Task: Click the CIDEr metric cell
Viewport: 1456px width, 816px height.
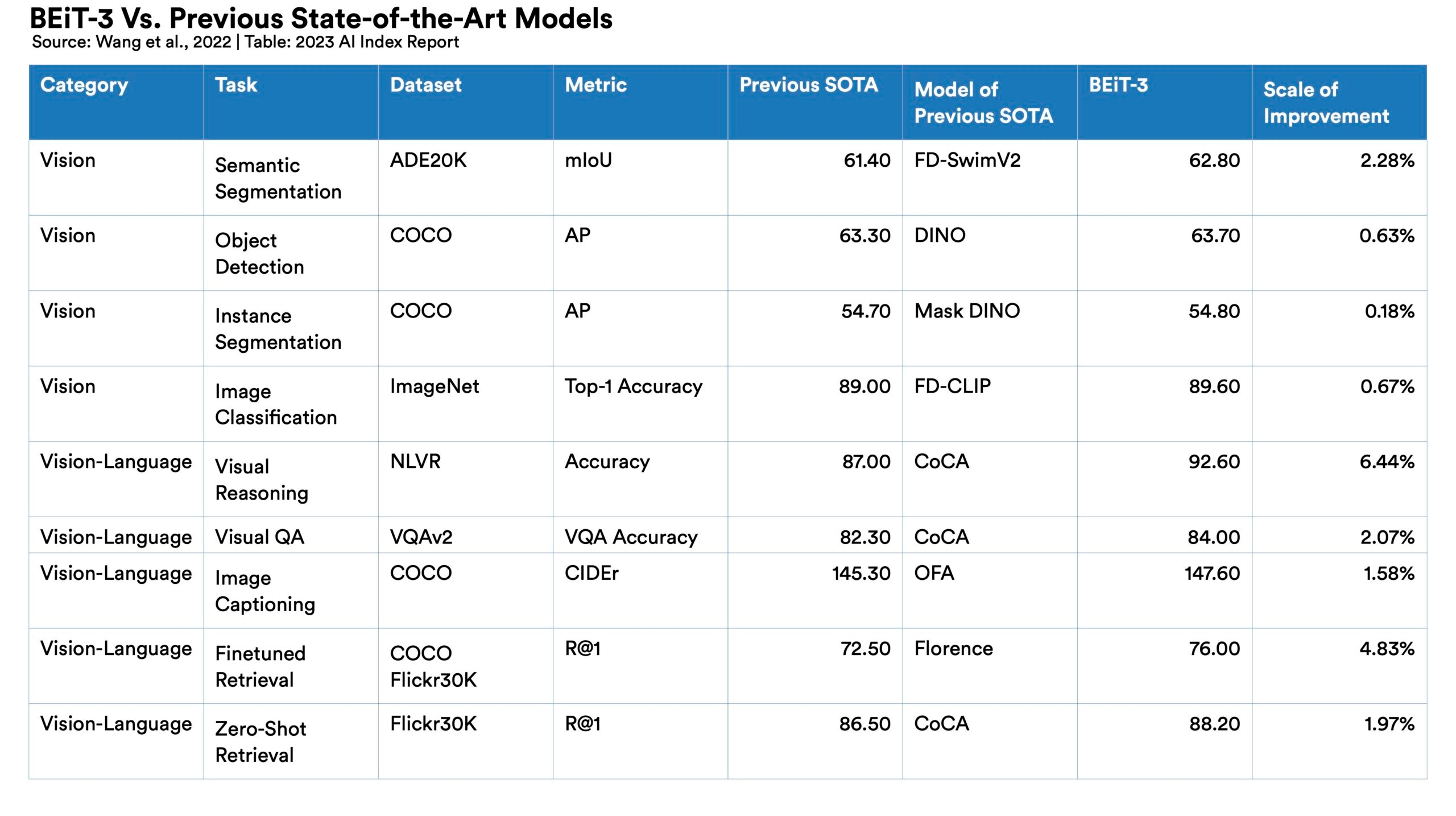Action: (x=591, y=573)
